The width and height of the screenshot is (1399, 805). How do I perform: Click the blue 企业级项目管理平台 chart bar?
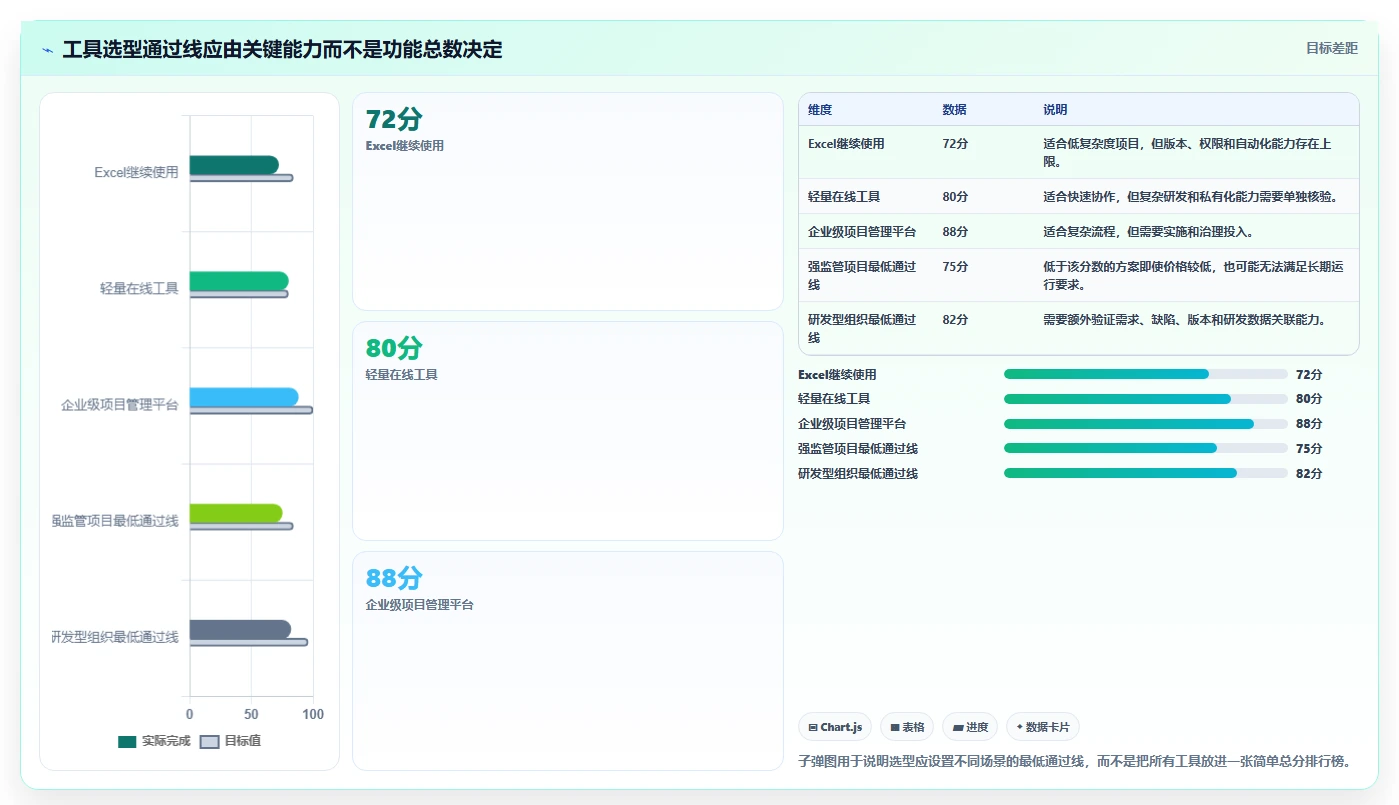[x=244, y=397]
